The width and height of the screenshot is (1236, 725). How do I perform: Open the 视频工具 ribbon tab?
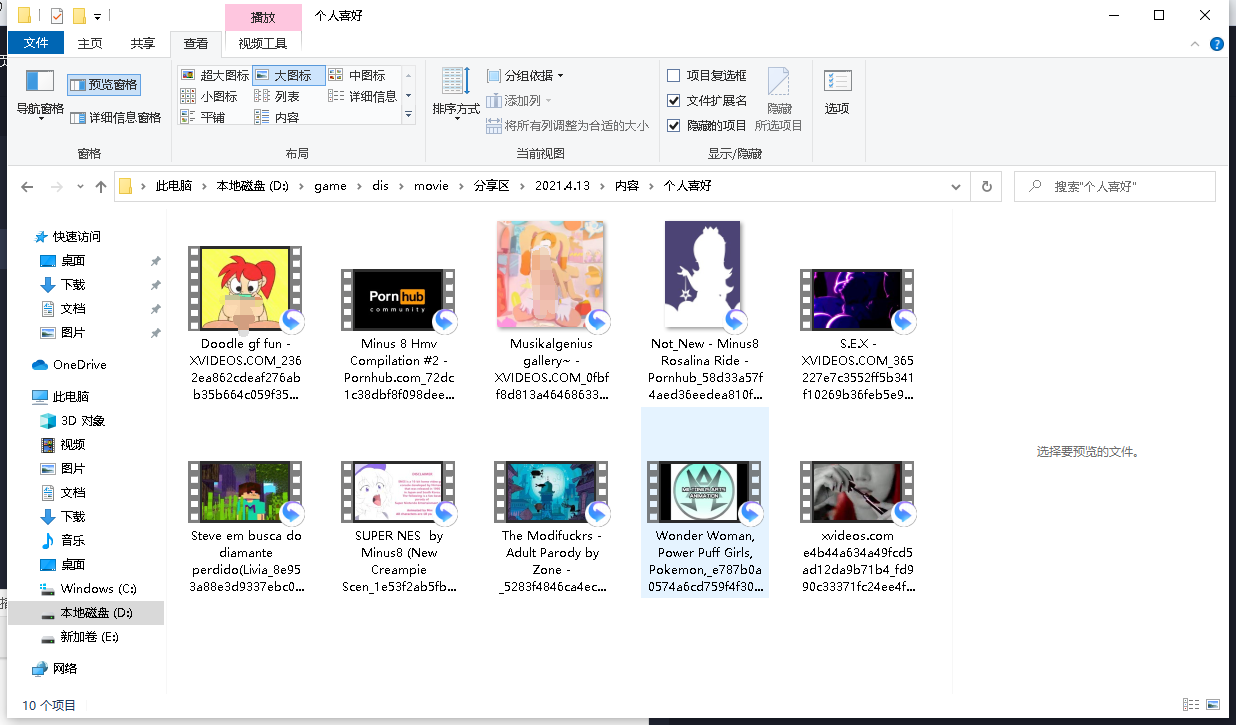click(263, 43)
